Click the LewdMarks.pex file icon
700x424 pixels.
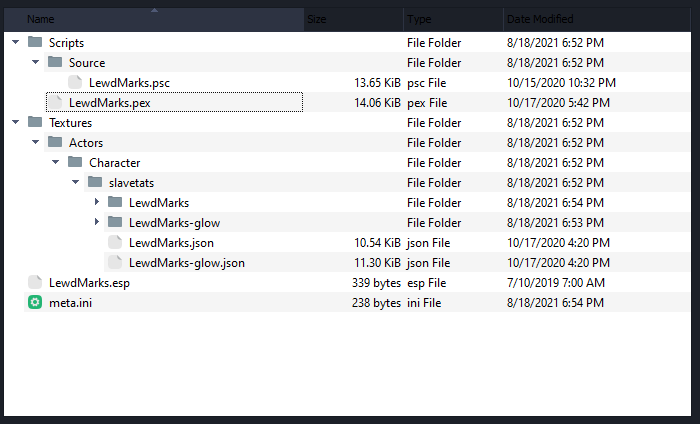pyautogui.click(x=55, y=102)
